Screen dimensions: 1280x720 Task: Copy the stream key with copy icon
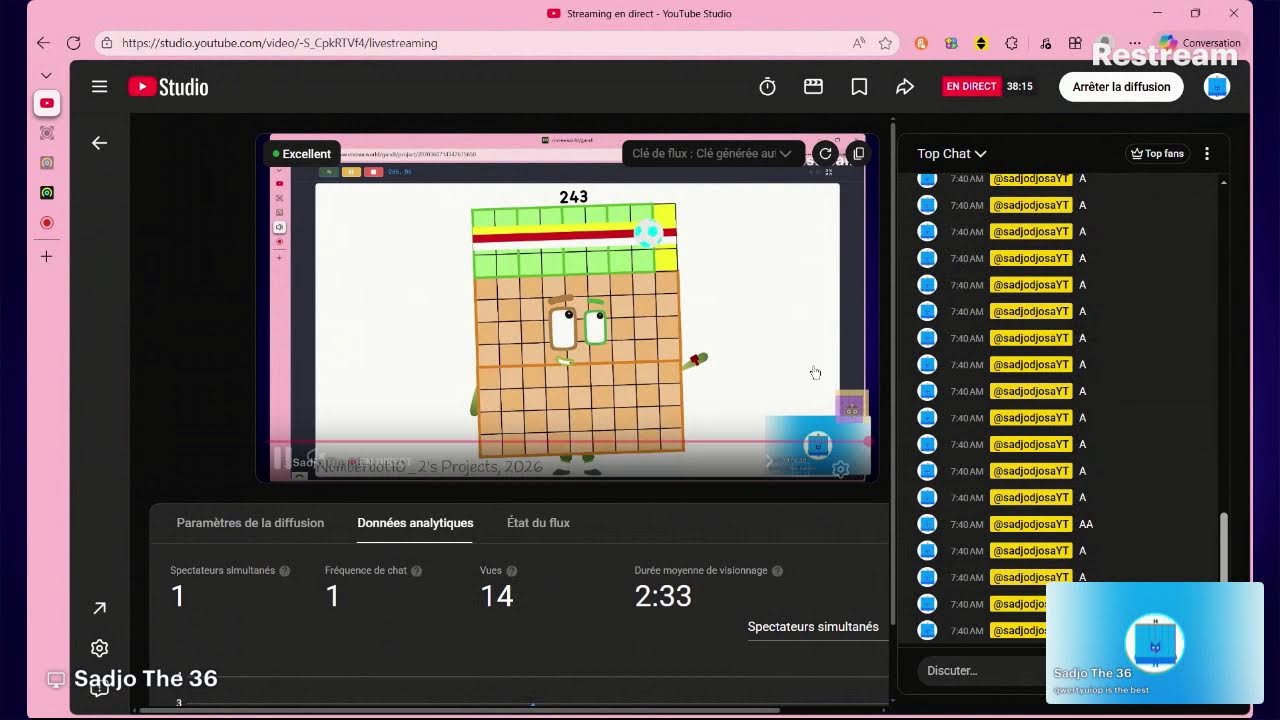(x=857, y=153)
